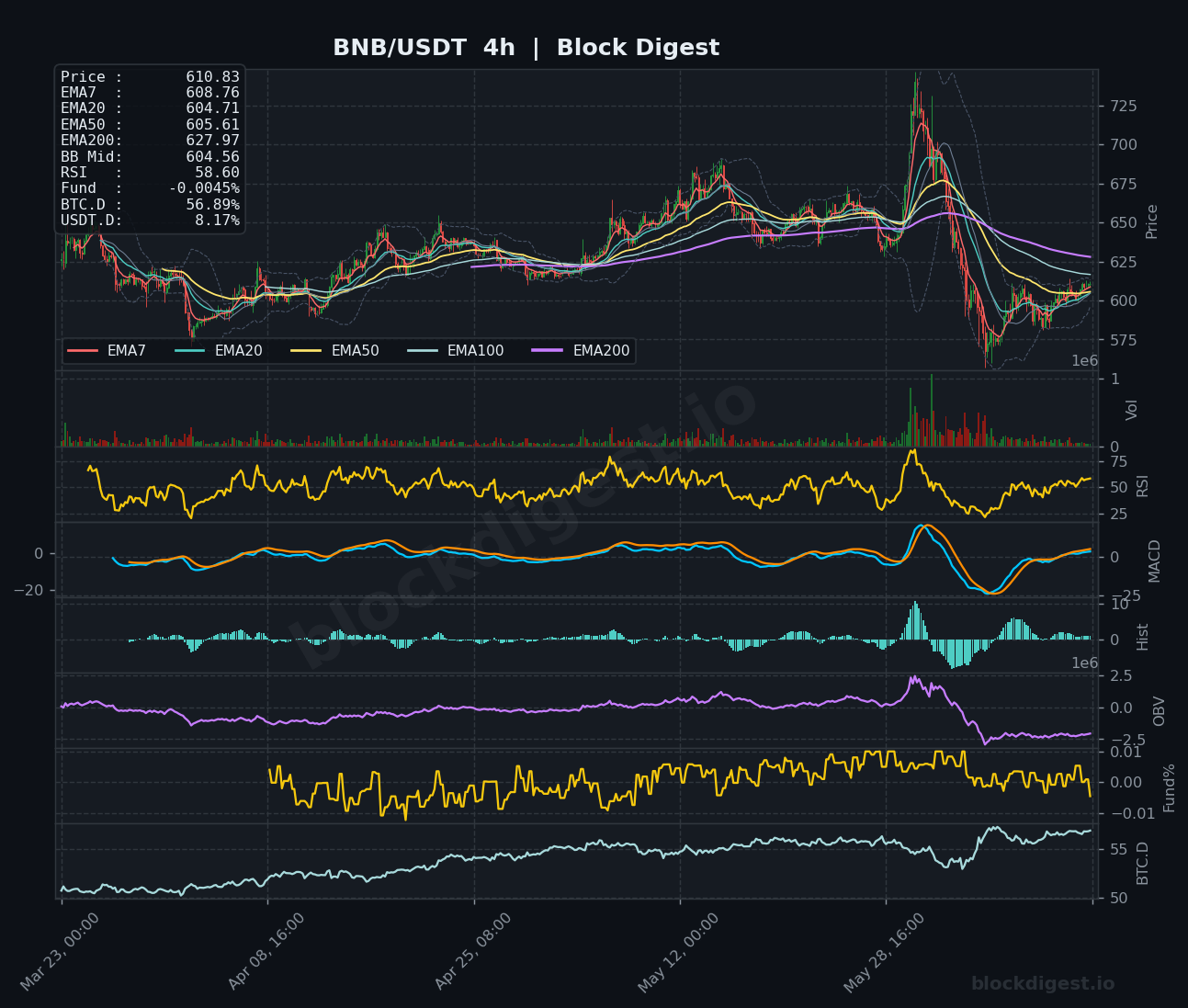
Task: Click the EMA20 604.71 info row
Action: coord(150,108)
